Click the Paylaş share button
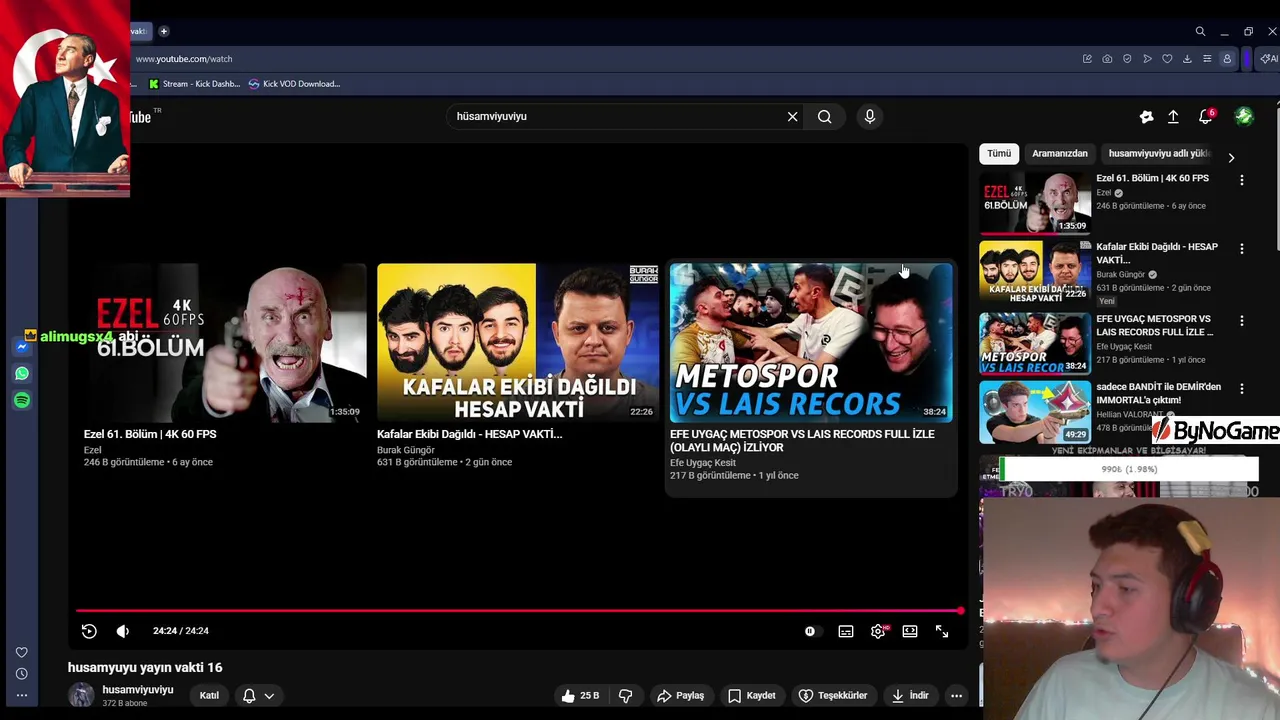1280x720 pixels. (680, 695)
